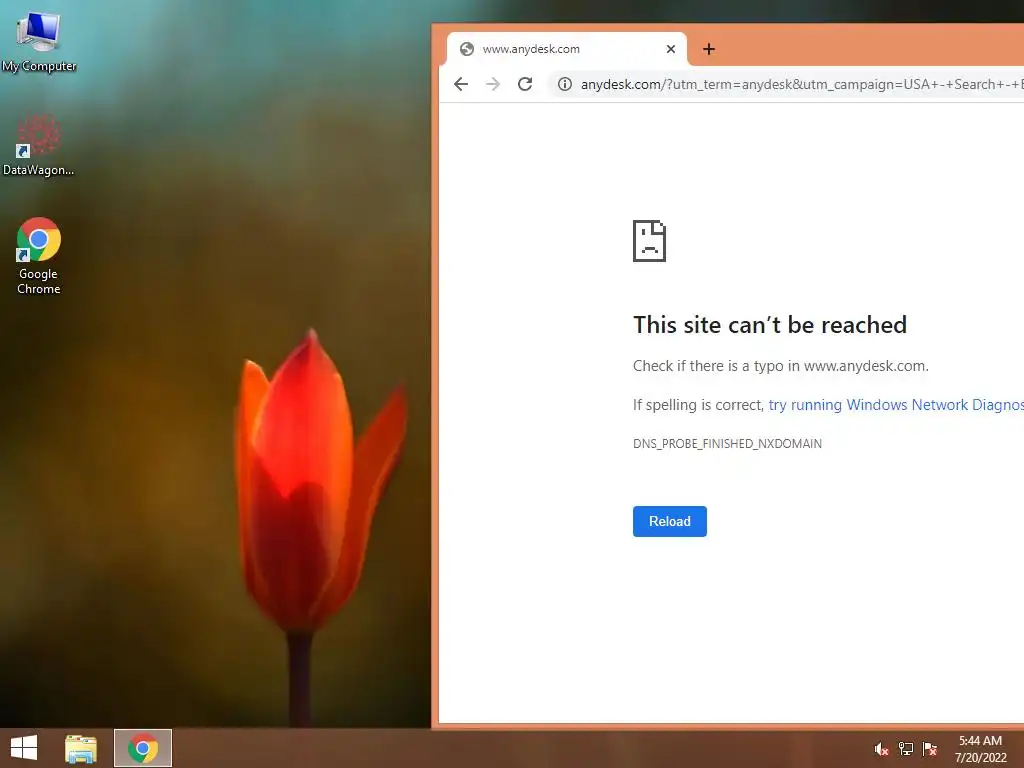Viewport: 1024px width, 768px height.
Task: Open the Windows Start button
Action: point(24,748)
